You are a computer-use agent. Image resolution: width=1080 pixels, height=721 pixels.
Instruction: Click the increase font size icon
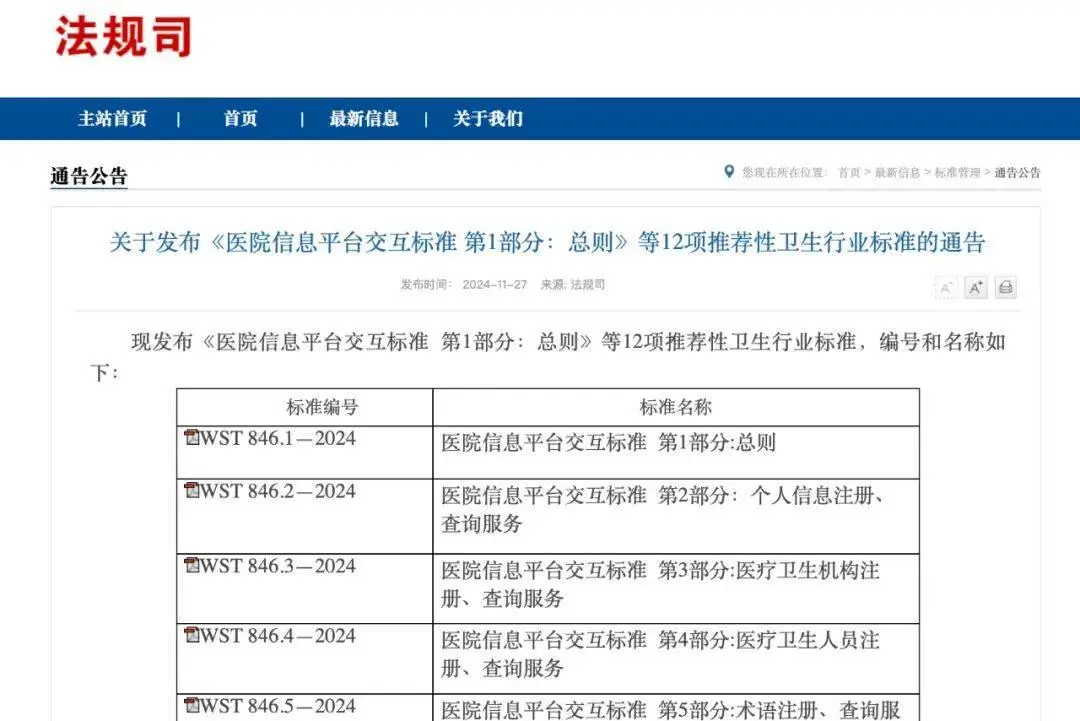pyautogui.click(x=975, y=288)
